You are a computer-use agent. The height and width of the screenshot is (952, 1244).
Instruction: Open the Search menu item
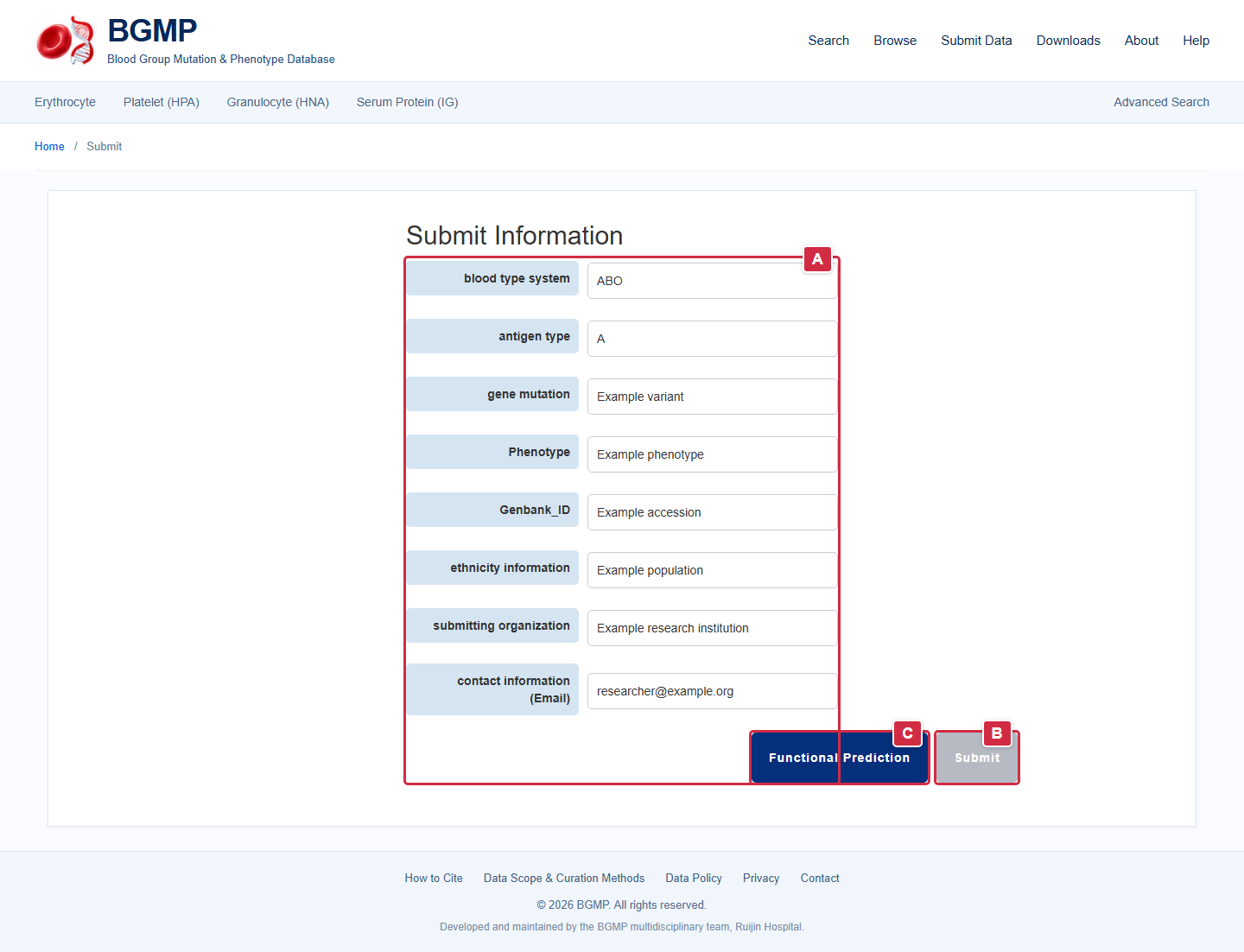(x=828, y=41)
